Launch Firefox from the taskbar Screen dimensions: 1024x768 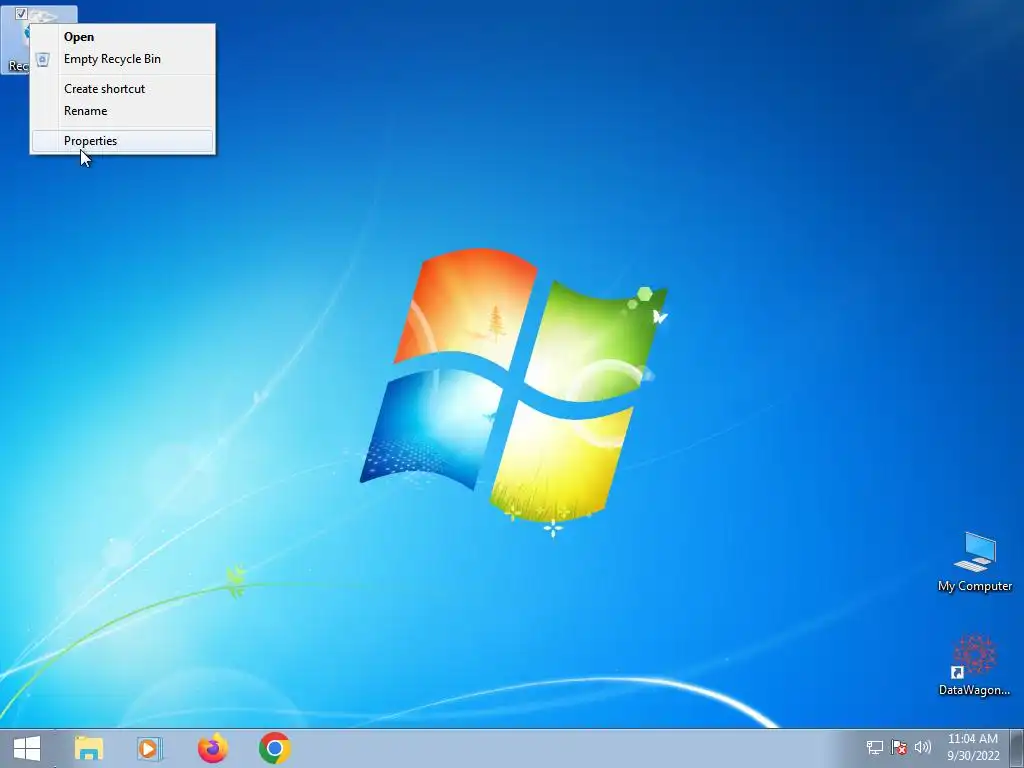212,748
